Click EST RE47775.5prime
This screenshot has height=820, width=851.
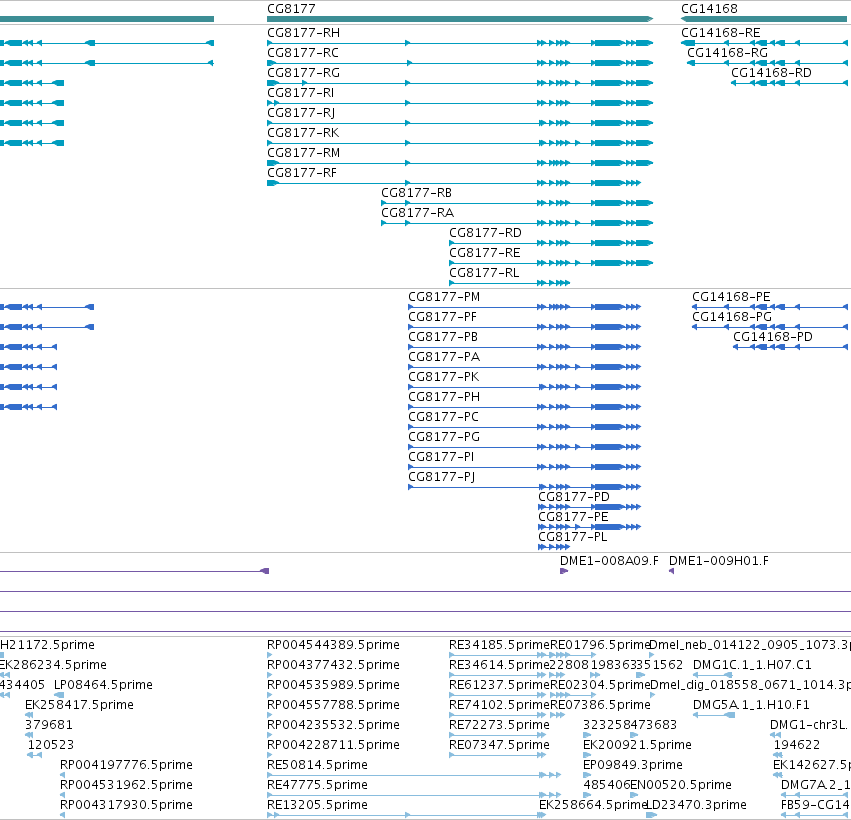(x=317, y=785)
